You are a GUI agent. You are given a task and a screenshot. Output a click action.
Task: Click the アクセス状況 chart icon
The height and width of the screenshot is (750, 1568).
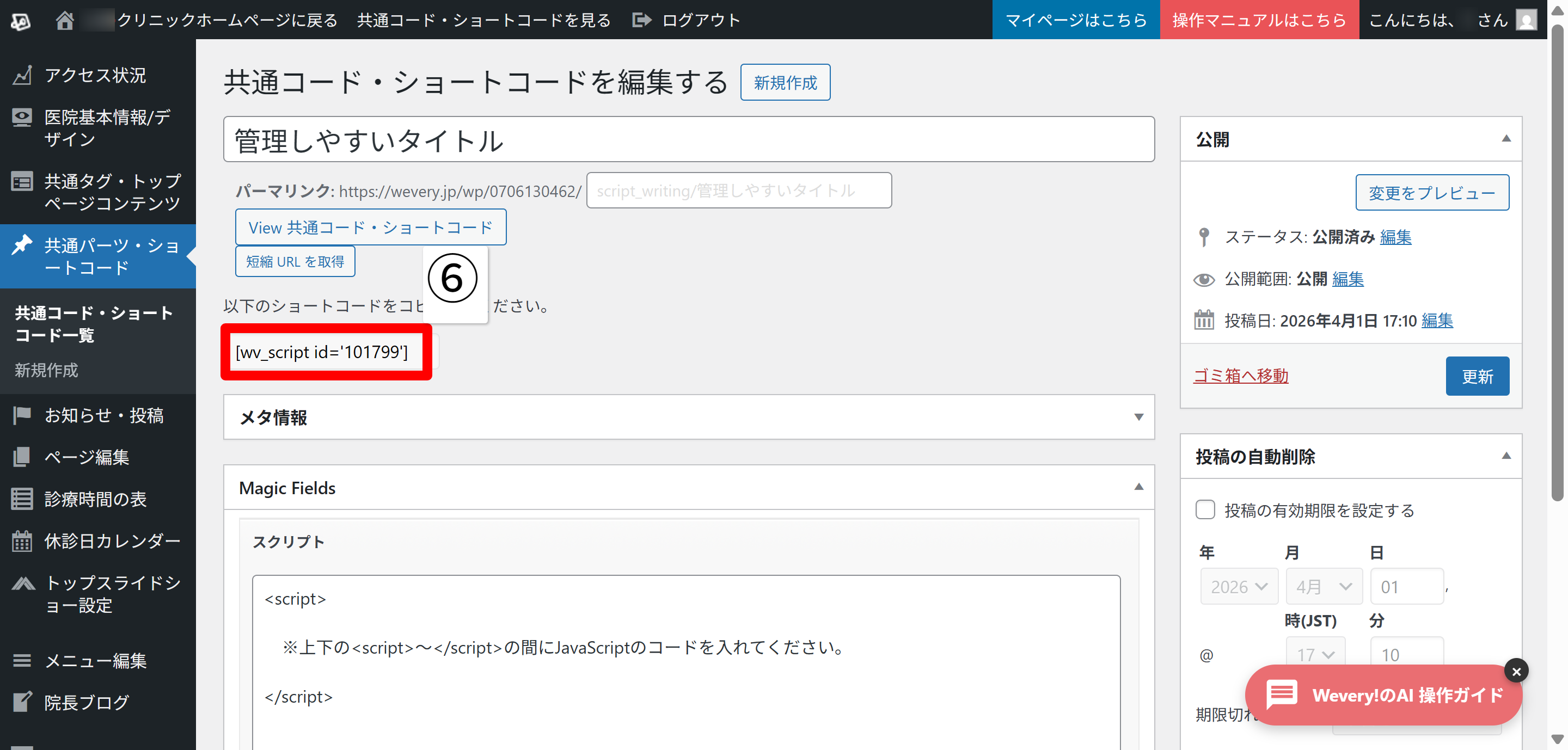pyautogui.click(x=22, y=76)
